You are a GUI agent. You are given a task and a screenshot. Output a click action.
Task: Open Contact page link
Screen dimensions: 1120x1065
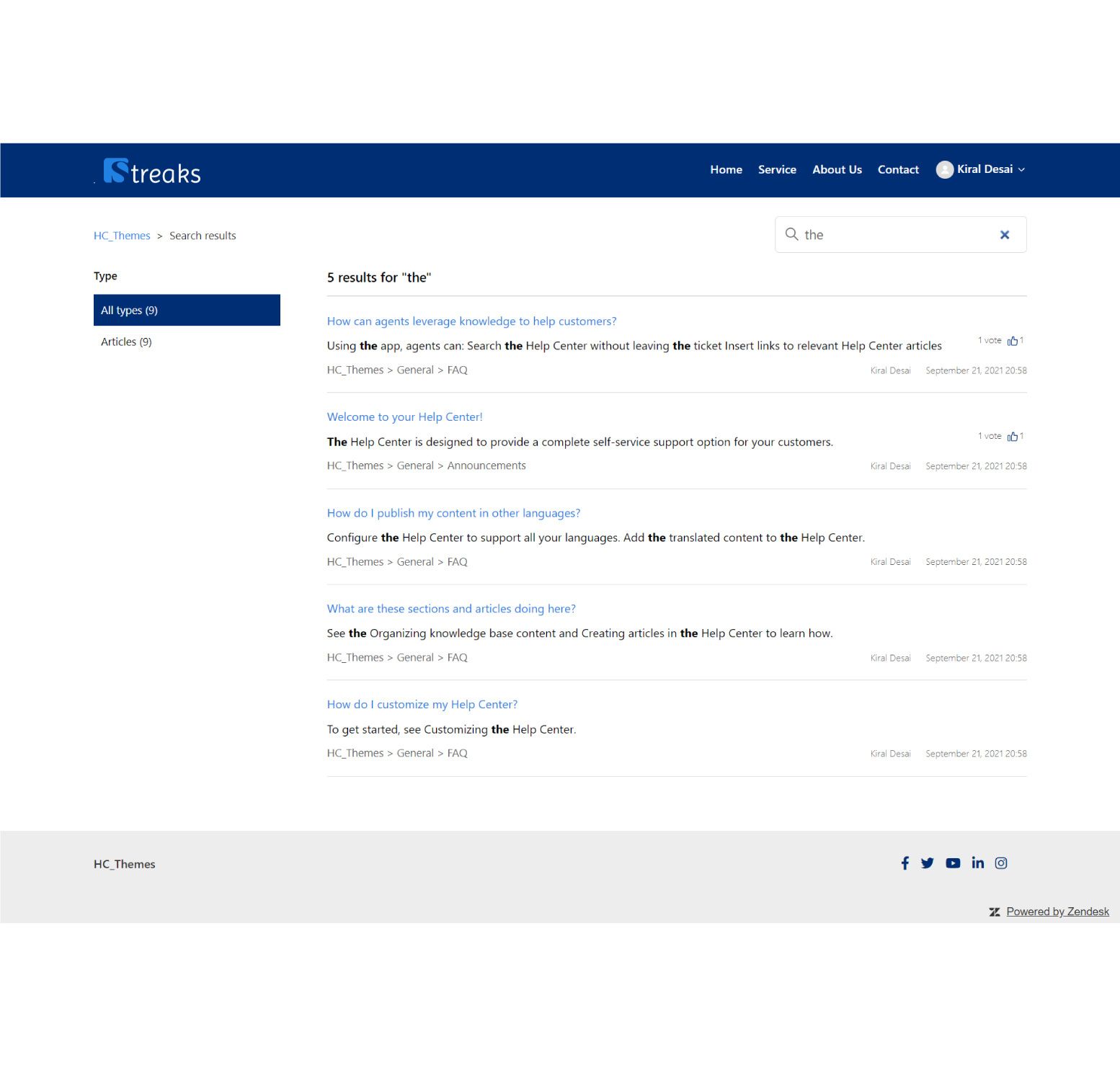(898, 169)
